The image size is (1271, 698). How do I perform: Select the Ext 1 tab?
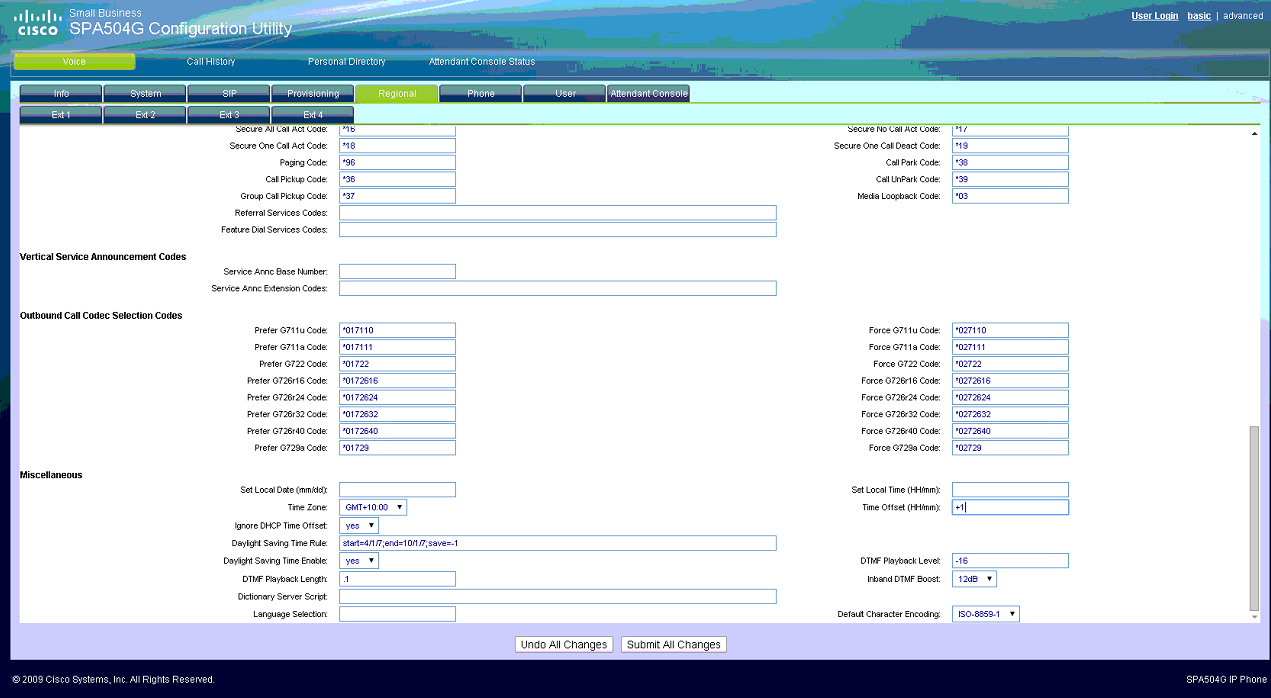pos(61,115)
